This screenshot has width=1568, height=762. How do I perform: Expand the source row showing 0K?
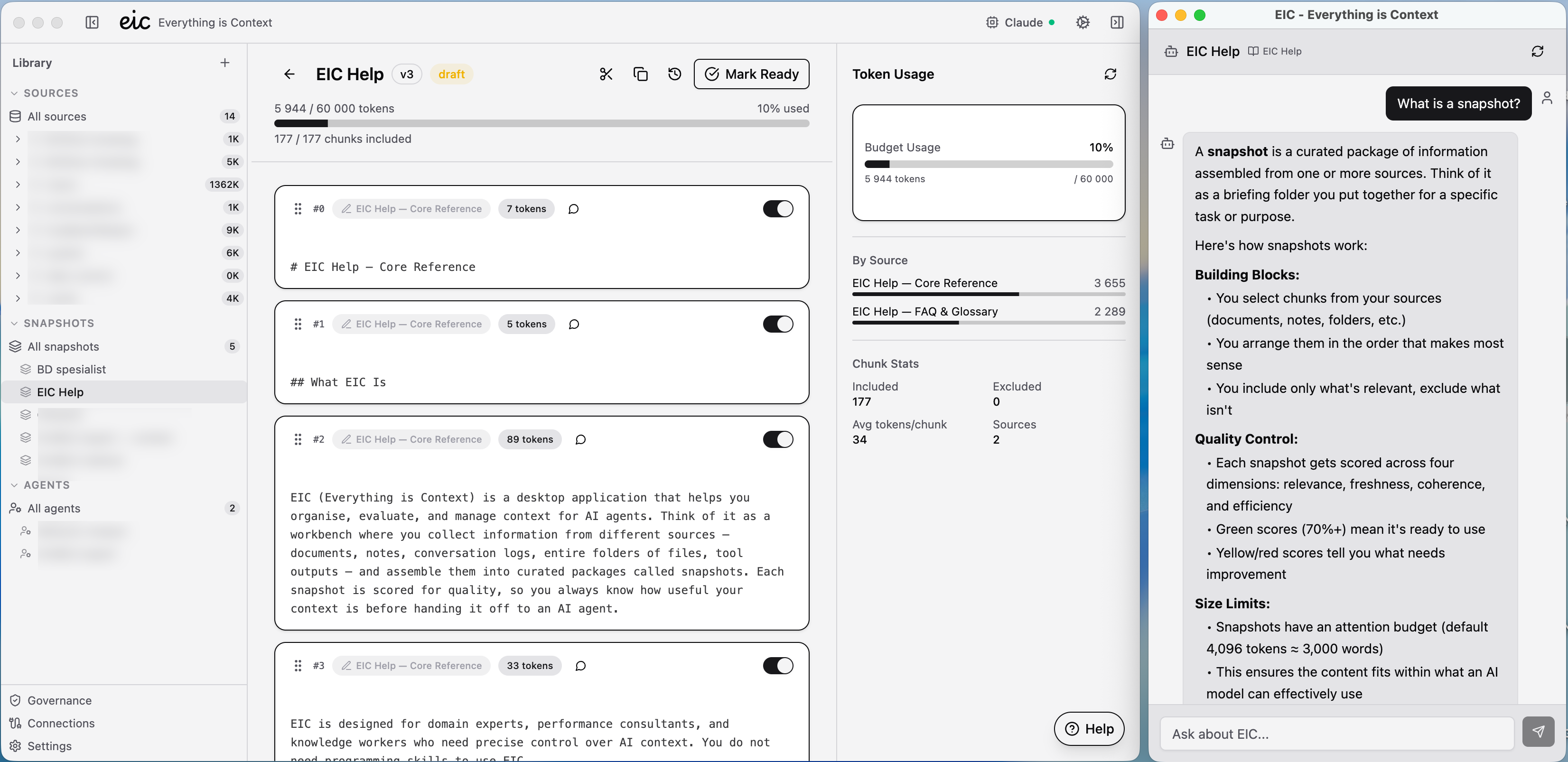coord(18,276)
